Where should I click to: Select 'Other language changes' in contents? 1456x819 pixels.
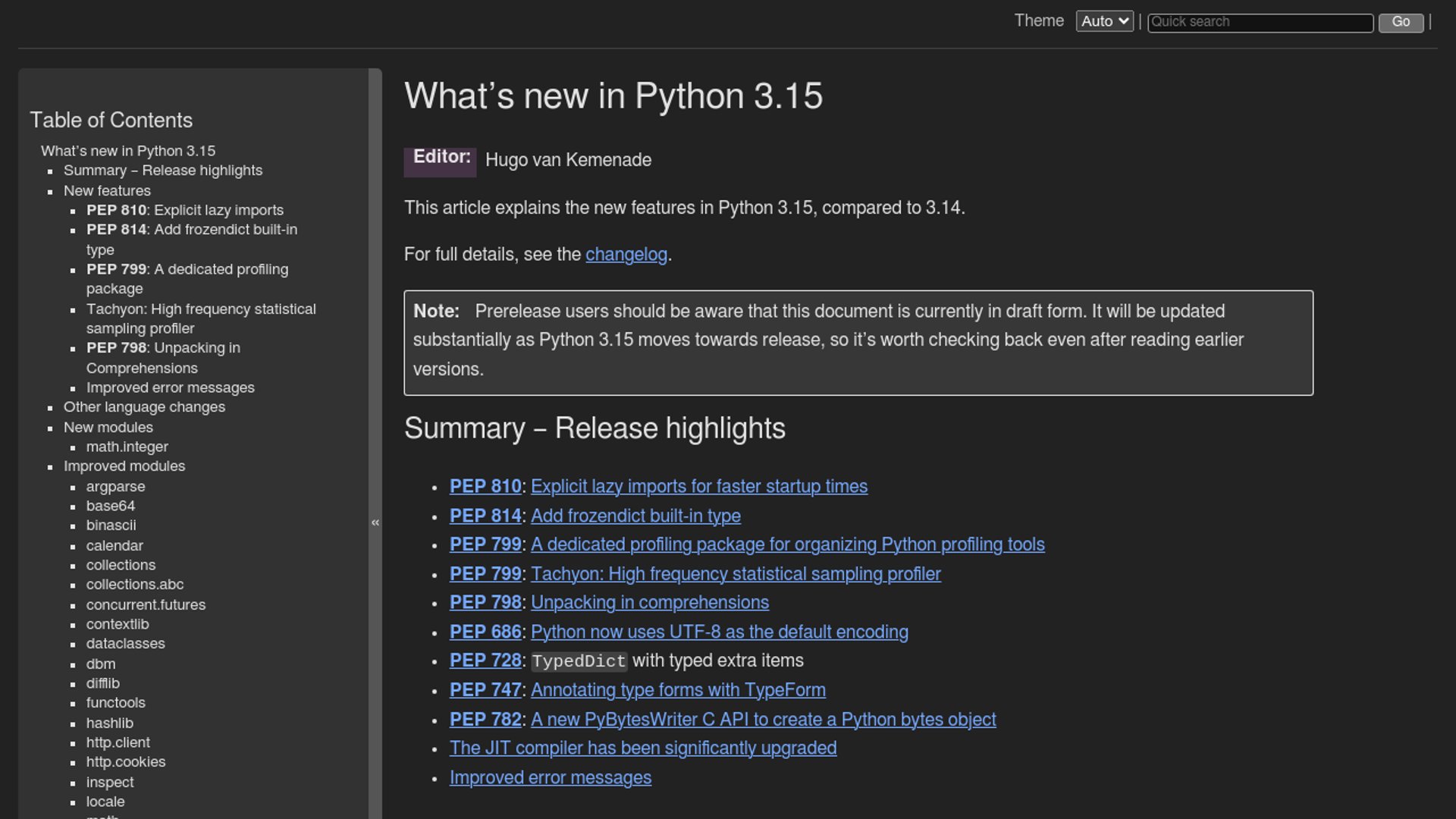(x=144, y=407)
